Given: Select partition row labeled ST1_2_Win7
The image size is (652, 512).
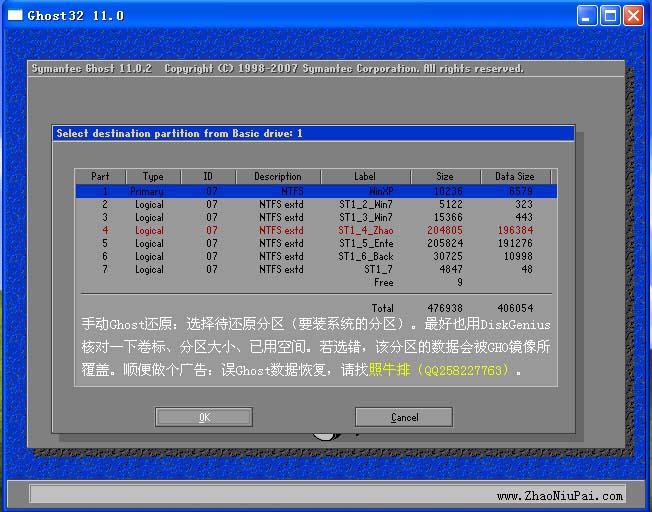Looking at the screenshot, I should 316,204.
